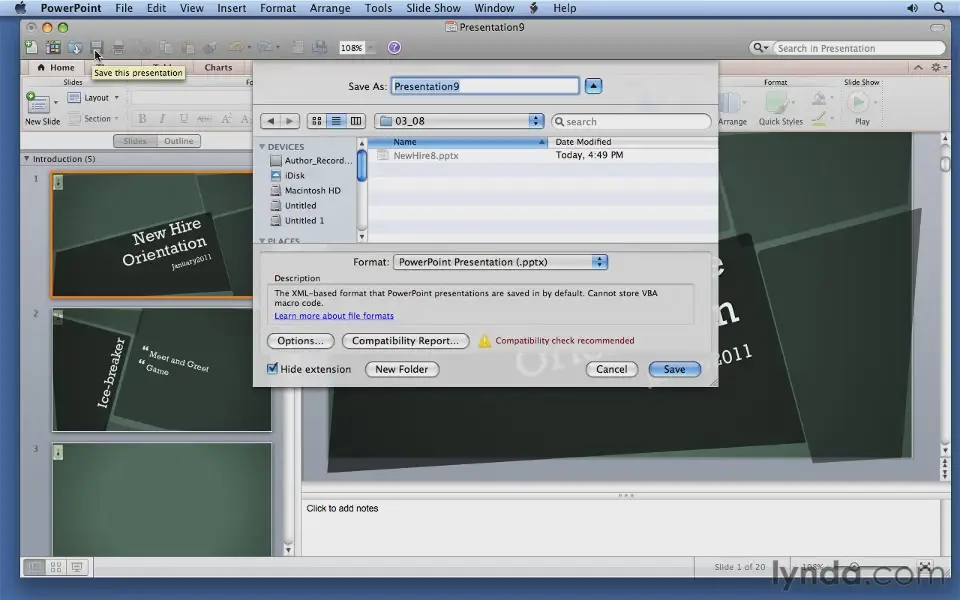Click the New Folder button

point(402,369)
